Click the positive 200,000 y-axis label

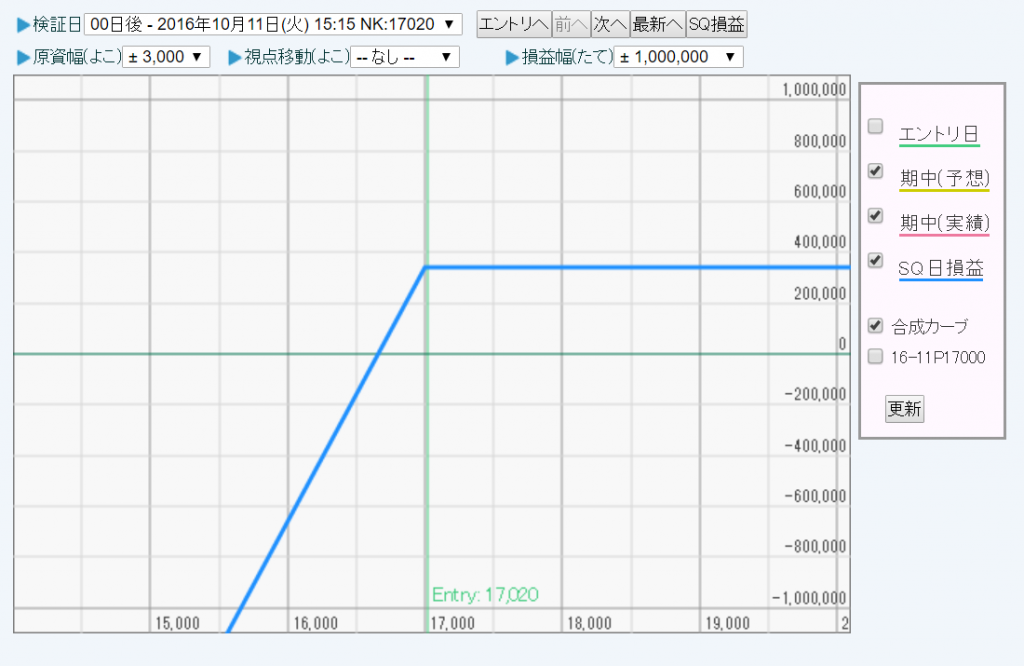click(x=820, y=294)
